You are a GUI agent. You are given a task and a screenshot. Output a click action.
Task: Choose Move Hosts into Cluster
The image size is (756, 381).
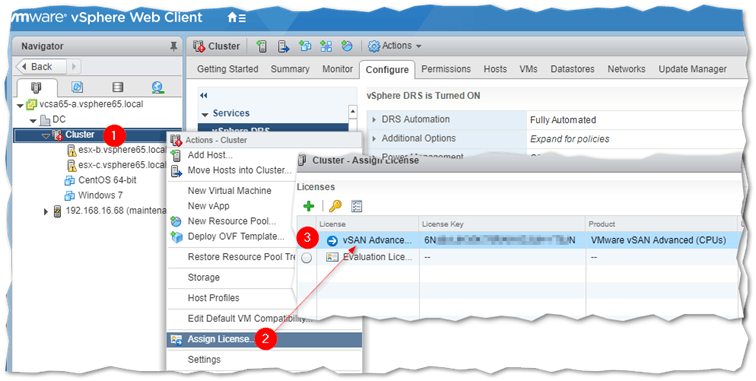coord(240,170)
